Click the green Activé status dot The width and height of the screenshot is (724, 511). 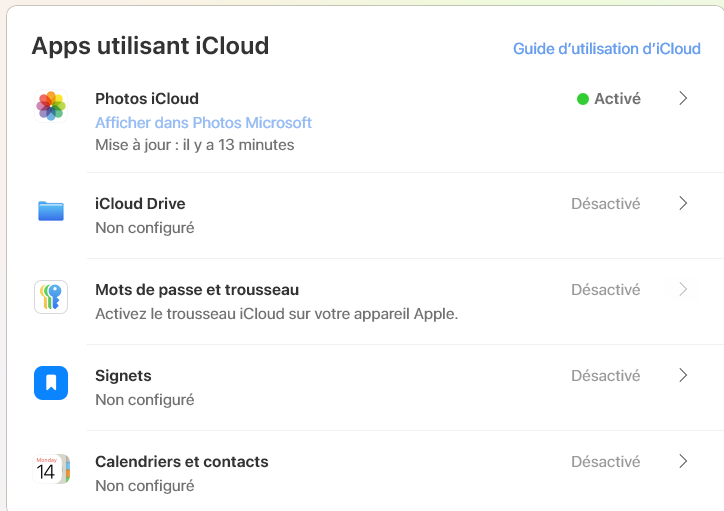[583, 99]
